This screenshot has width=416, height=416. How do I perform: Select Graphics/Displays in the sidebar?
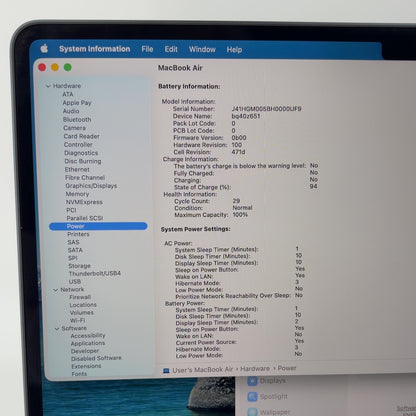[x=91, y=186]
